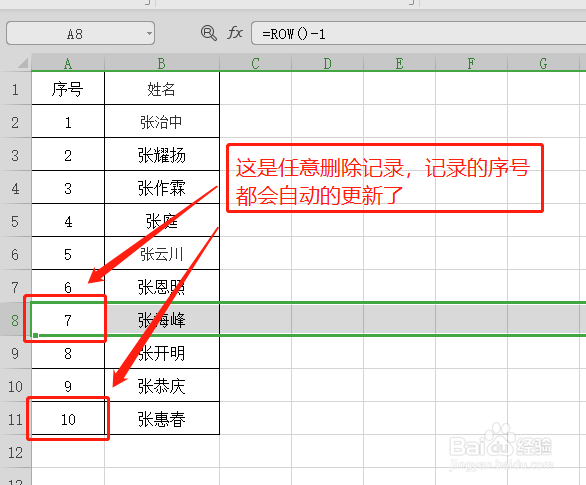This screenshot has height=485, width=586.
Task: Select cell A11 with number 10
Action: click(68, 418)
